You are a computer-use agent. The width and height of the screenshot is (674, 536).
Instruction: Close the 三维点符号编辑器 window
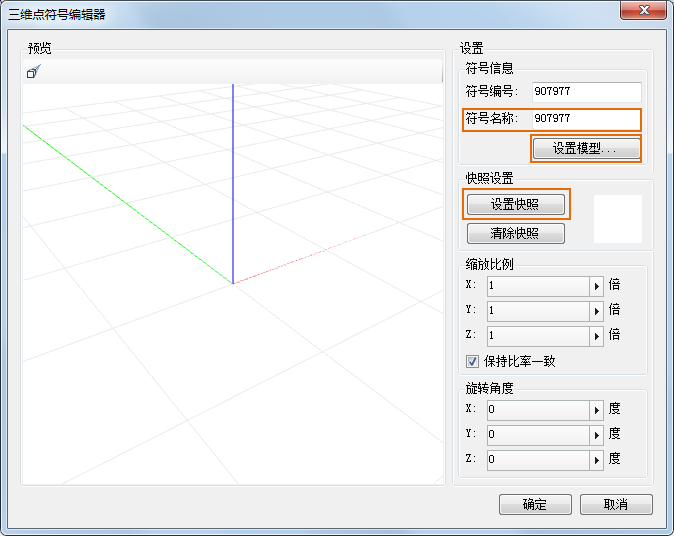(643, 10)
